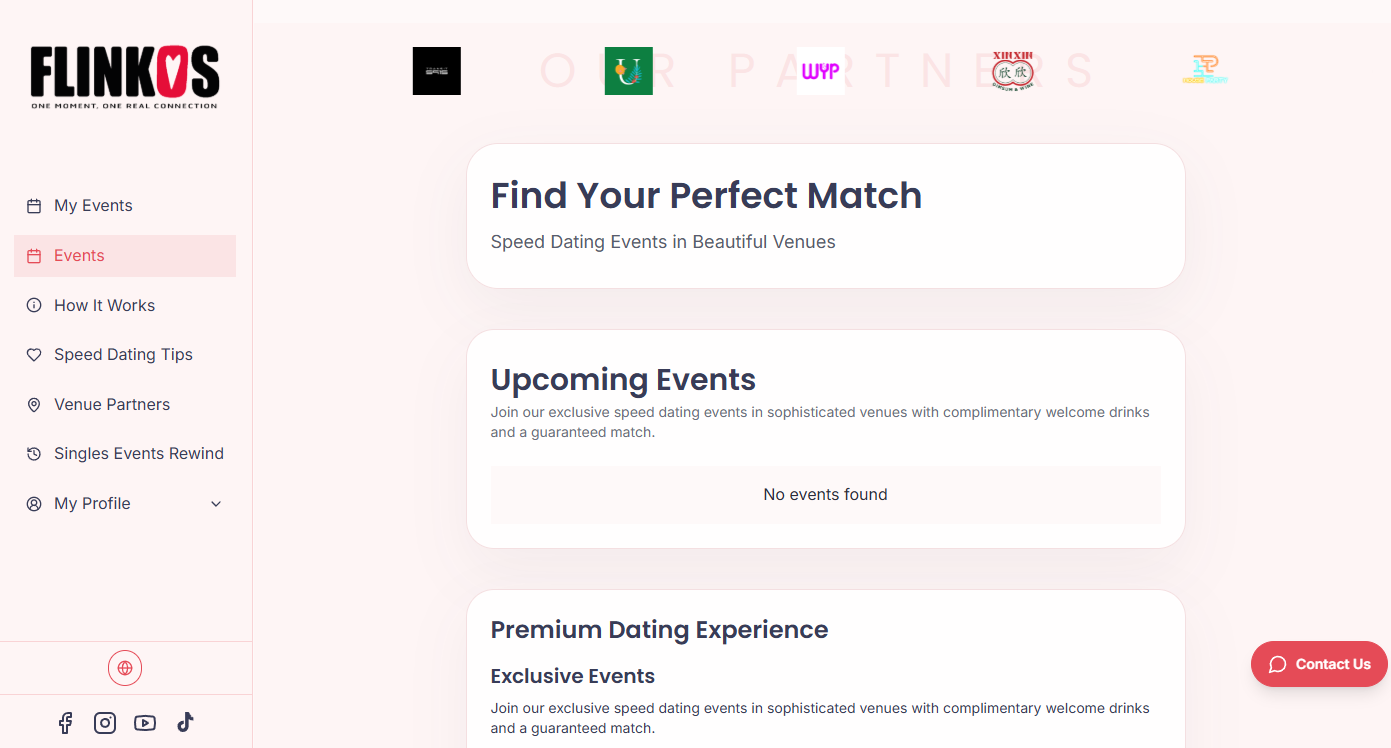Click the TikTok icon in sidebar footer
Viewport: 1391px width, 748px height.
[185, 723]
